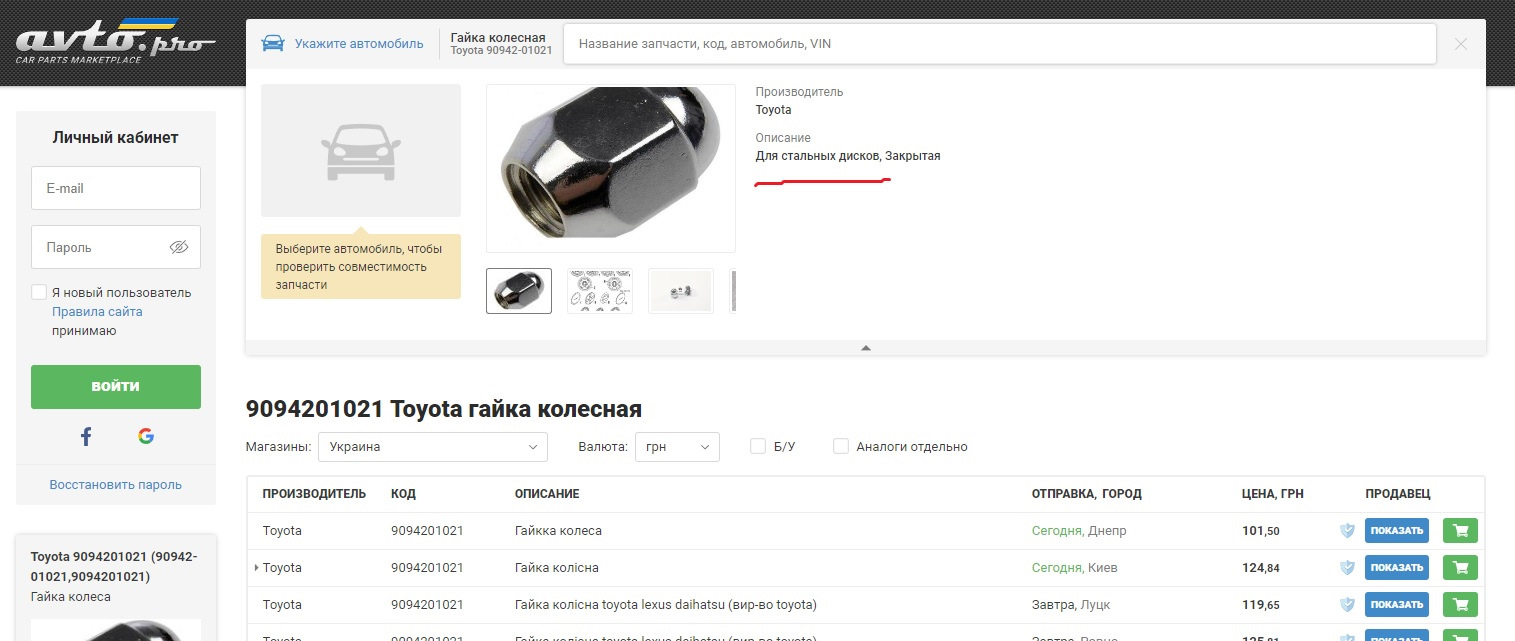The height and width of the screenshot is (641, 1515).
Task: Click the blue car icon near Укажите автомобиль
Action: pyautogui.click(x=273, y=43)
